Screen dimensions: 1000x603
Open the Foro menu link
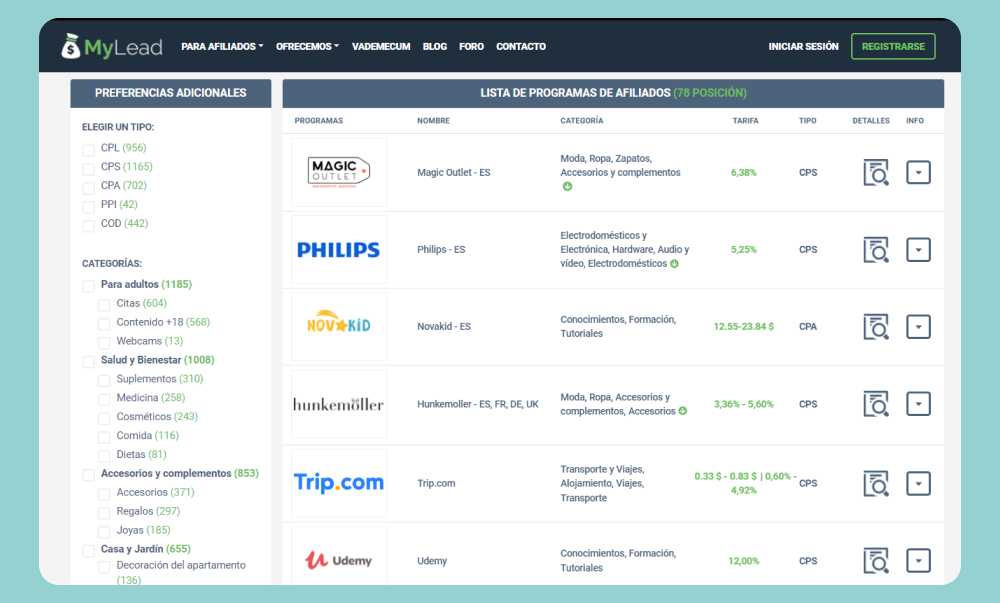coord(471,47)
